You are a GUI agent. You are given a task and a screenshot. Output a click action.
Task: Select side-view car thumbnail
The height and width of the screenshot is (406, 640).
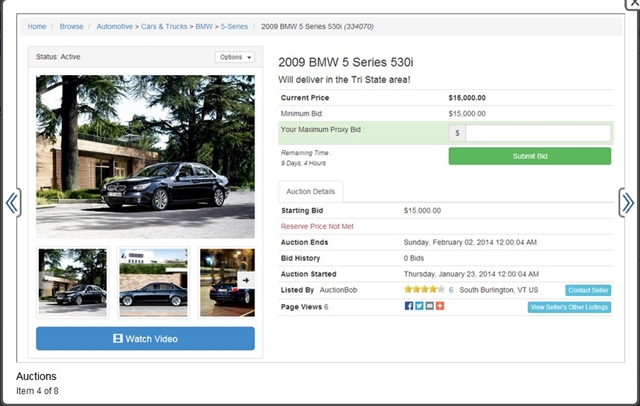pyautogui.click(x=153, y=282)
